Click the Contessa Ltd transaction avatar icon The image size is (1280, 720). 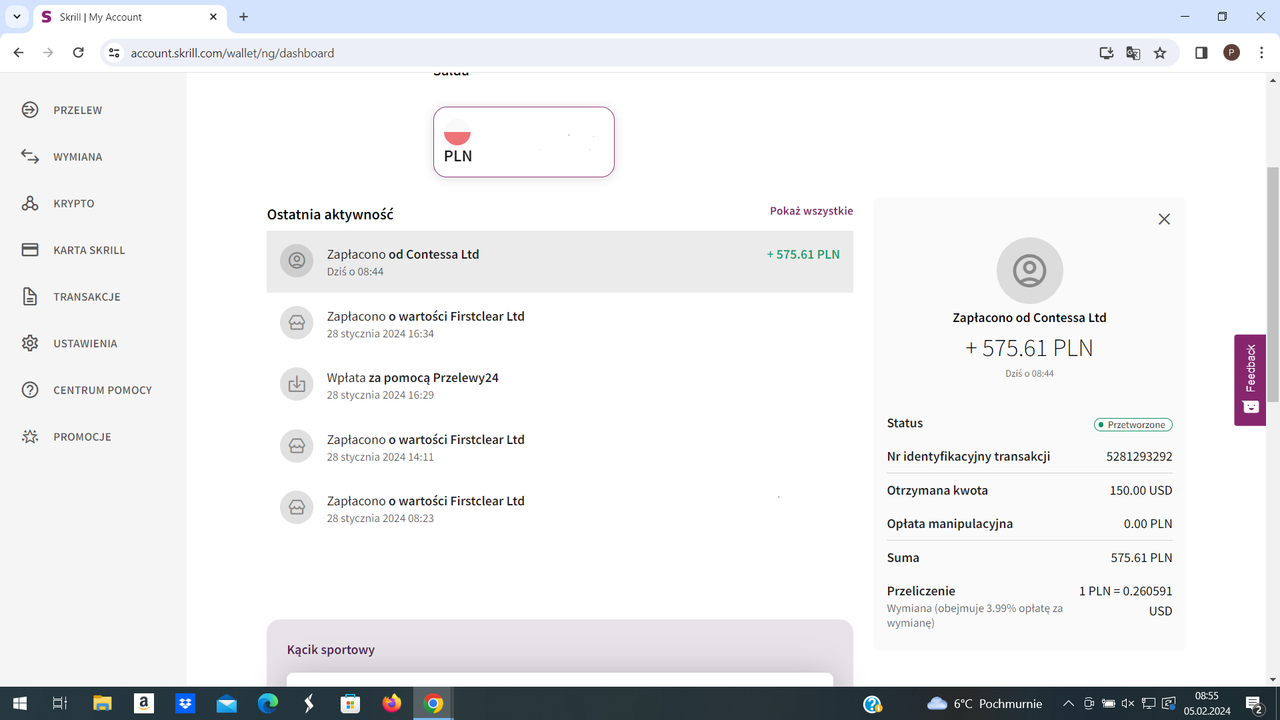297,261
